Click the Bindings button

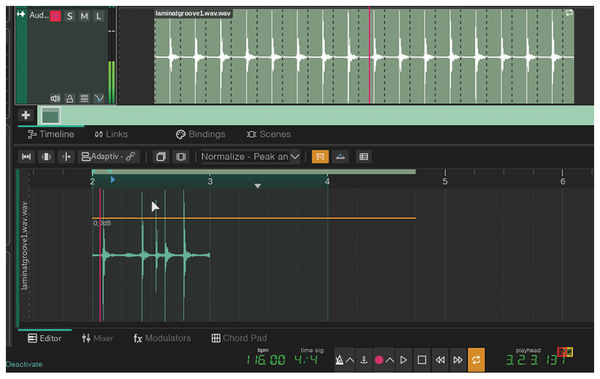point(201,134)
